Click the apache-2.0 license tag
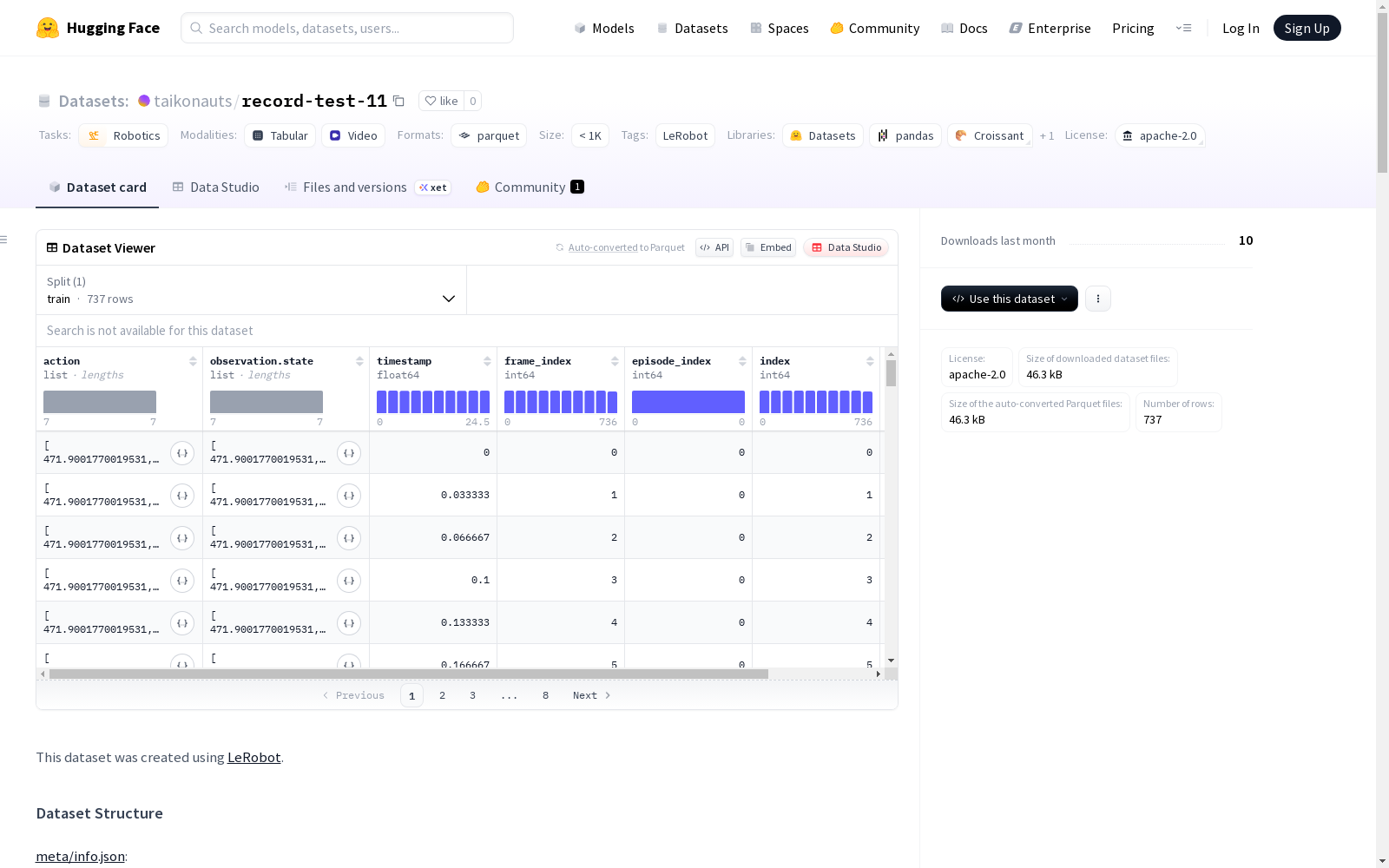 coord(1160,135)
